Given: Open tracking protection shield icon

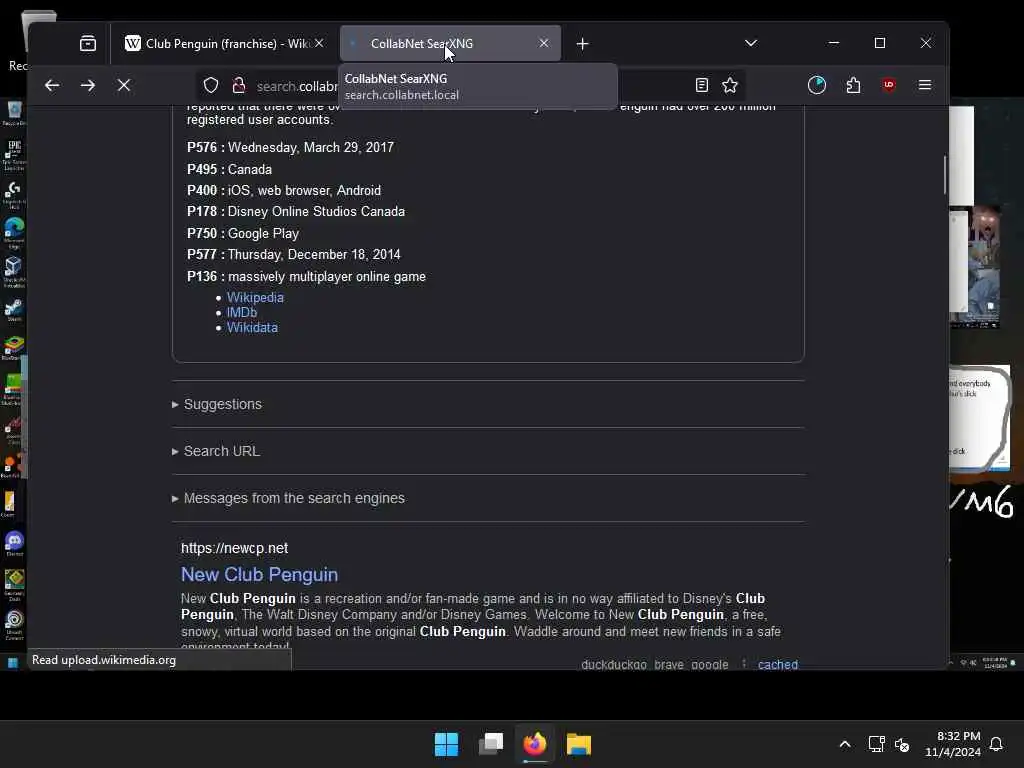Looking at the screenshot, I should pos(211,85).
